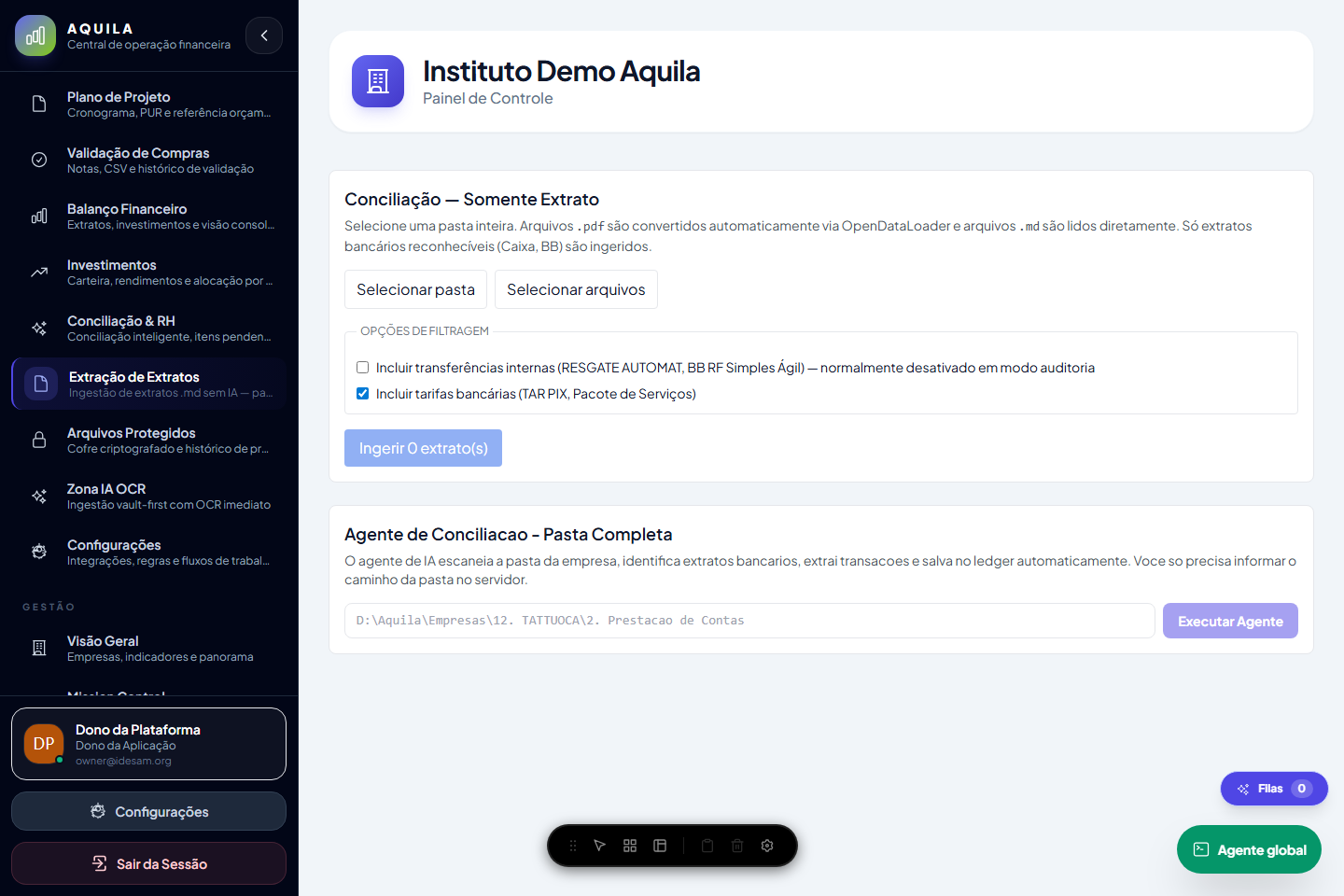Viewport: 1344px width, 896px height.
Task: Click the trash icon in the floating toolbar
Action: (x=737, y=846)
